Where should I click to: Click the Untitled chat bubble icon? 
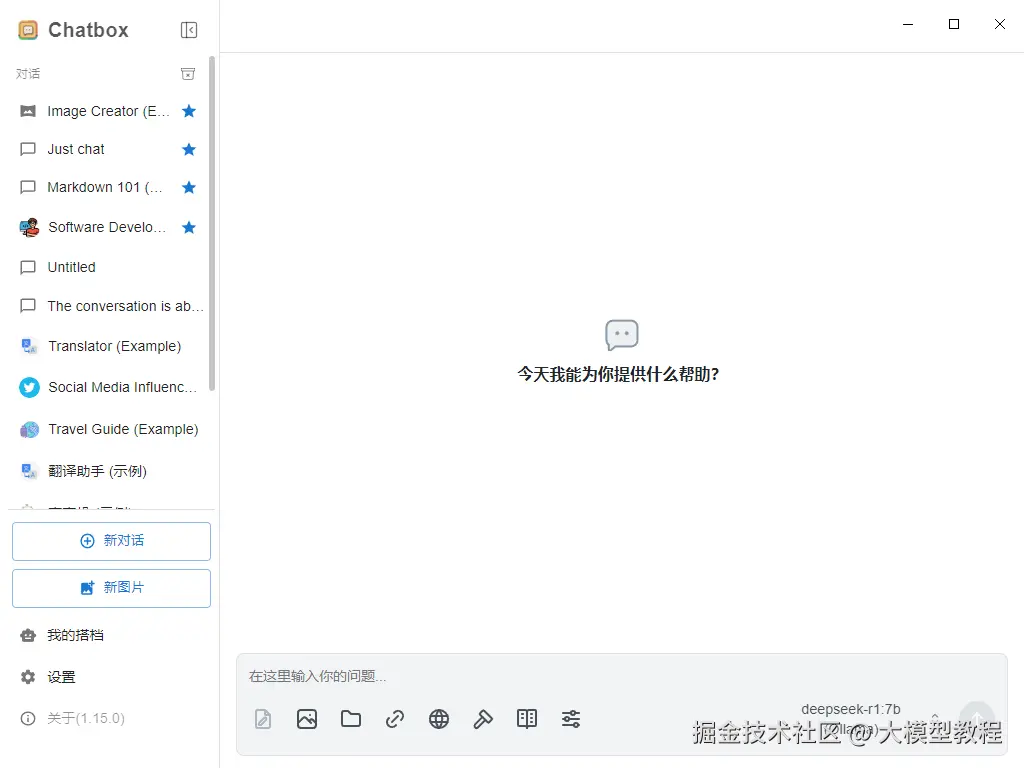[x=28, y=267]
